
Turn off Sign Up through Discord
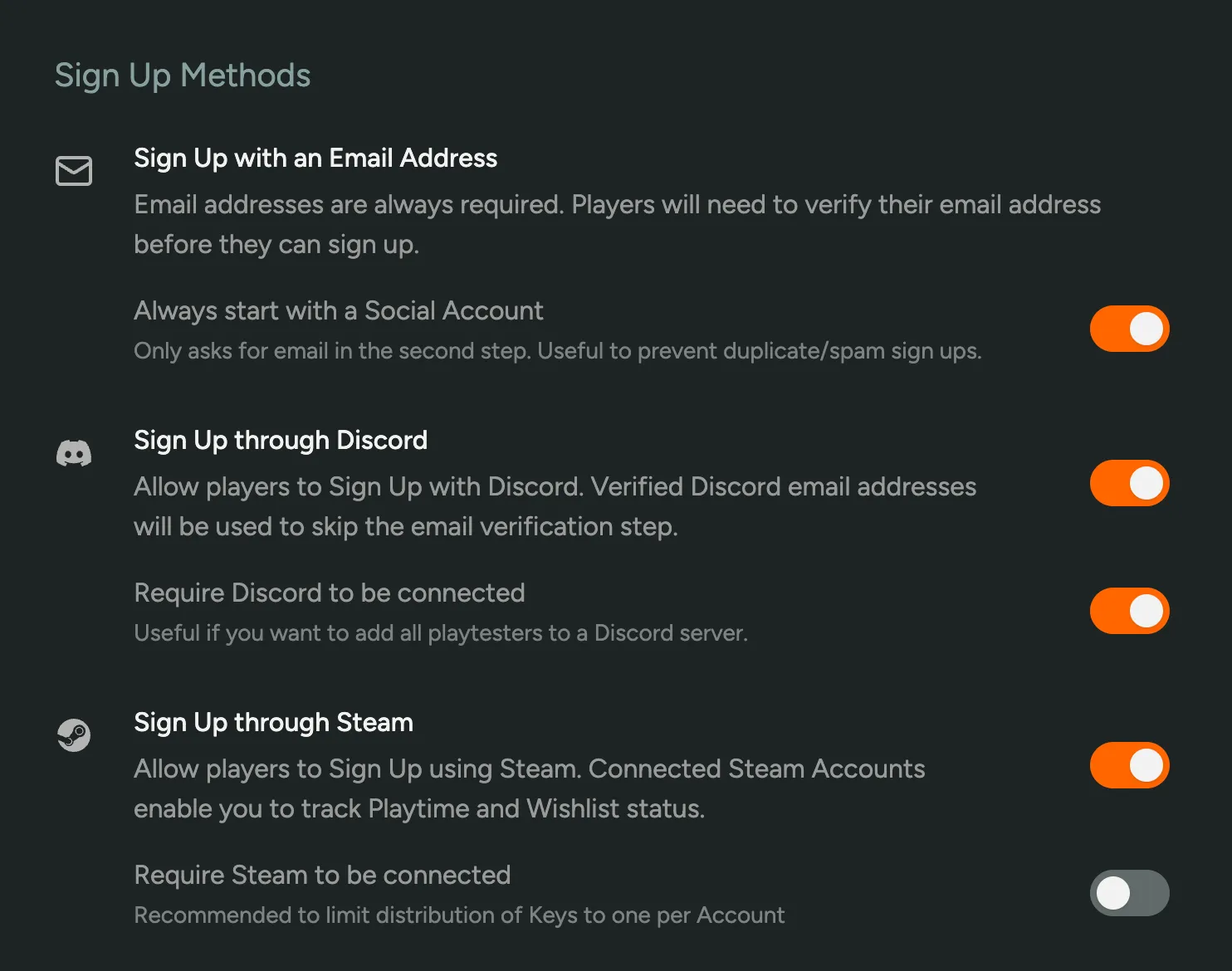[1129, 482]
